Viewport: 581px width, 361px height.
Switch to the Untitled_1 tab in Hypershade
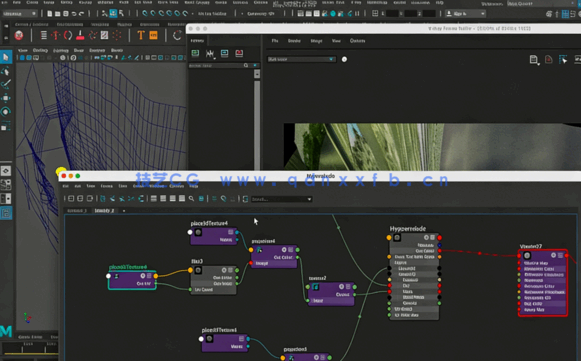(77, 211)
